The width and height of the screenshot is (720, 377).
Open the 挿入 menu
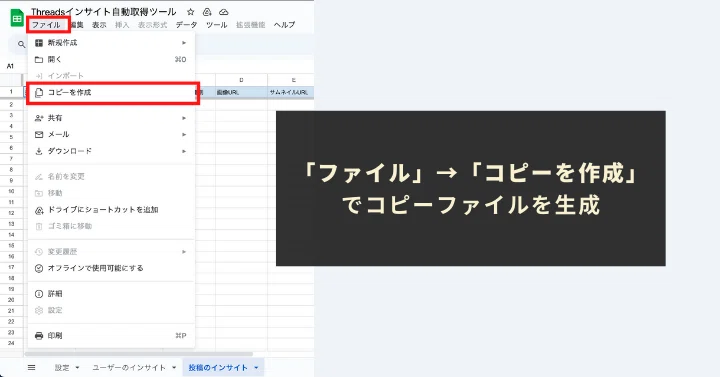click(122, 25)
